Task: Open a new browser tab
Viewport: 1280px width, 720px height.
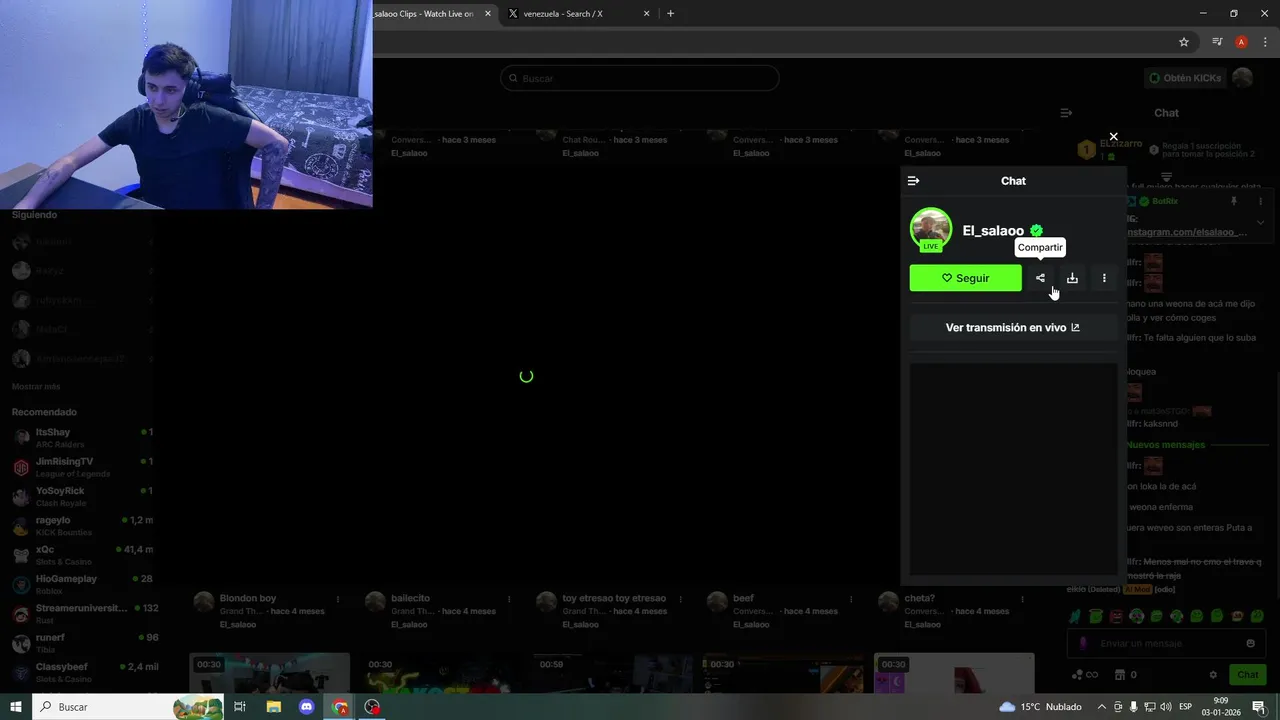Action: [670, 14]
